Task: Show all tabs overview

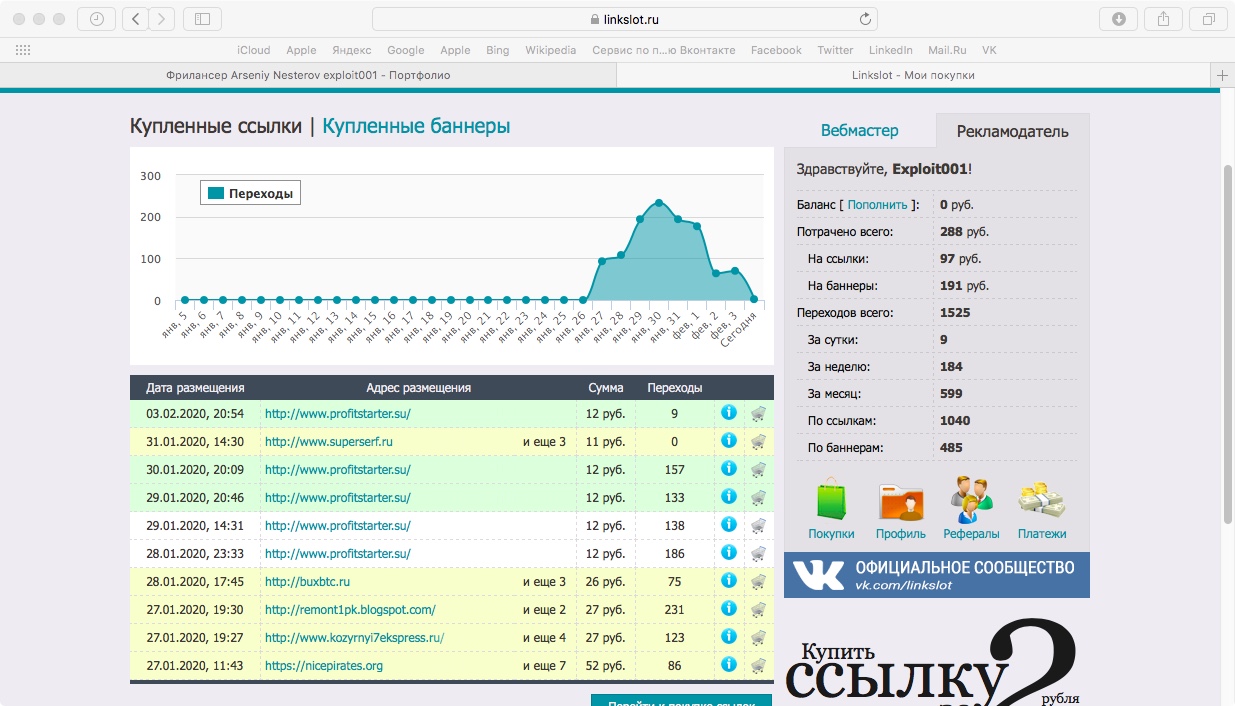Action: 1208,19
